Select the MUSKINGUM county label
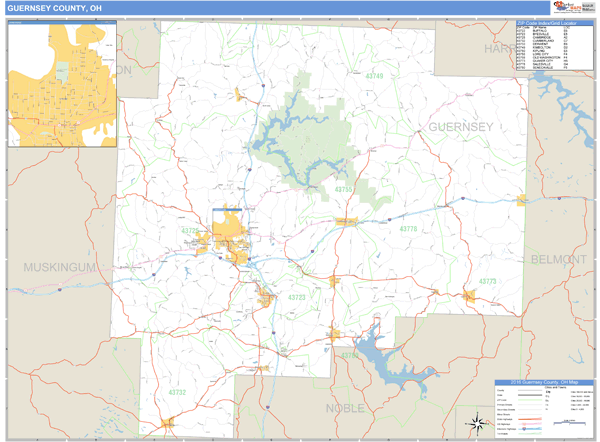This screenshot has width=600, height=442. (x=60, y=268)
